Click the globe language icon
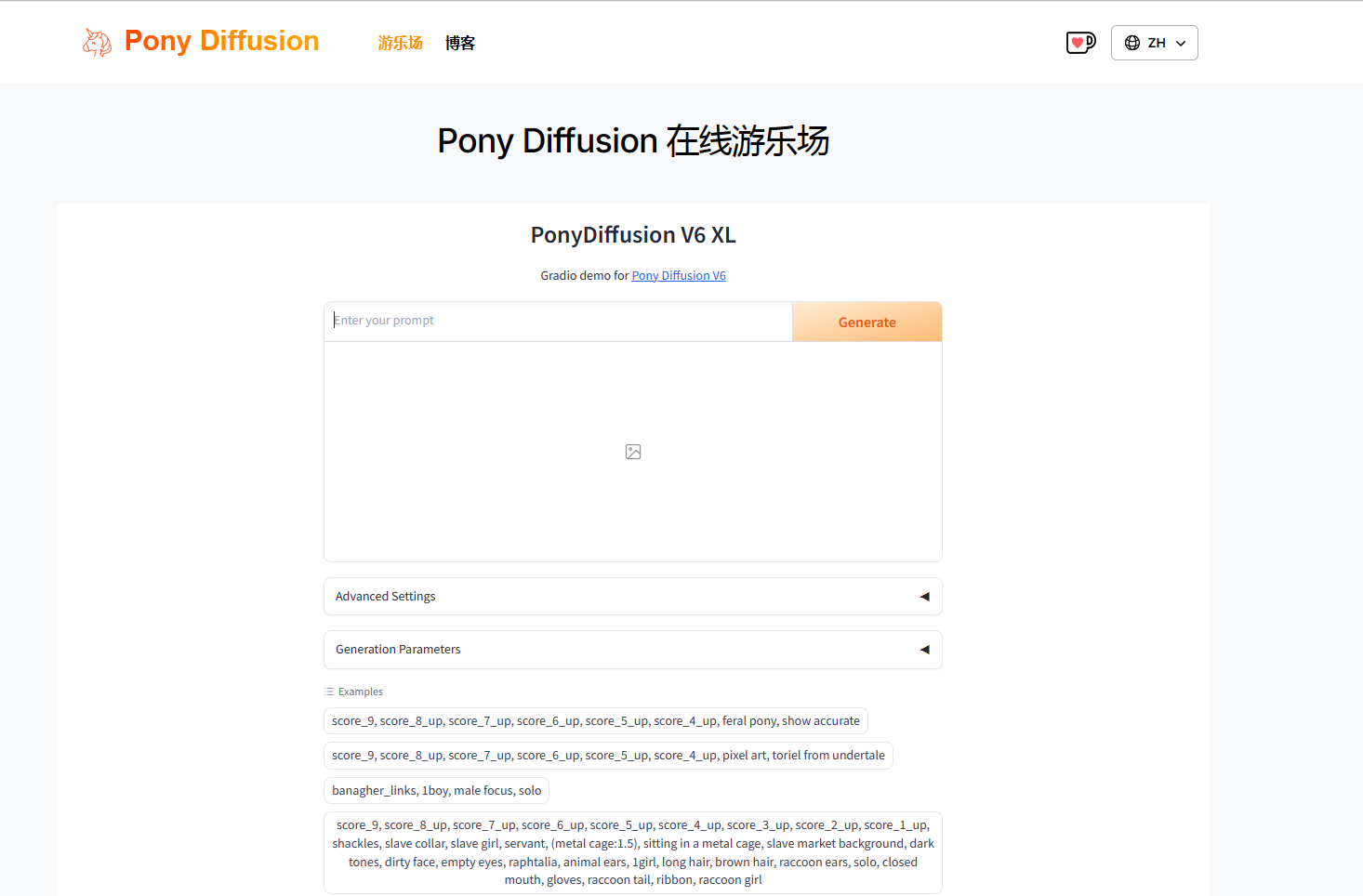1363x896 pixels. point(1132,43)
